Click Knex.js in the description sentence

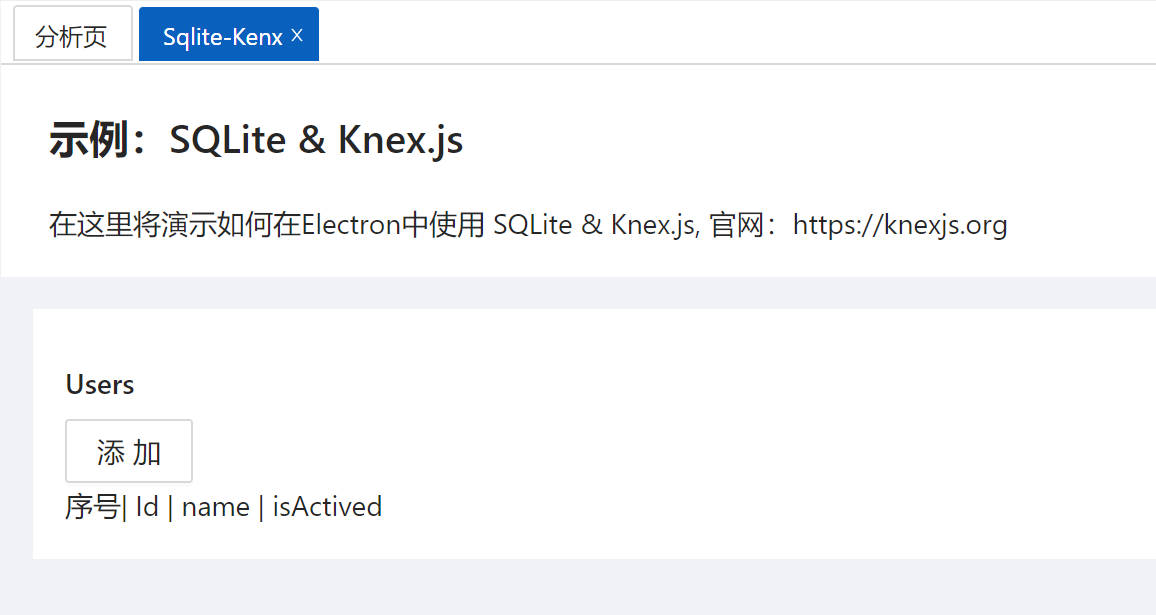click(653, 225)
